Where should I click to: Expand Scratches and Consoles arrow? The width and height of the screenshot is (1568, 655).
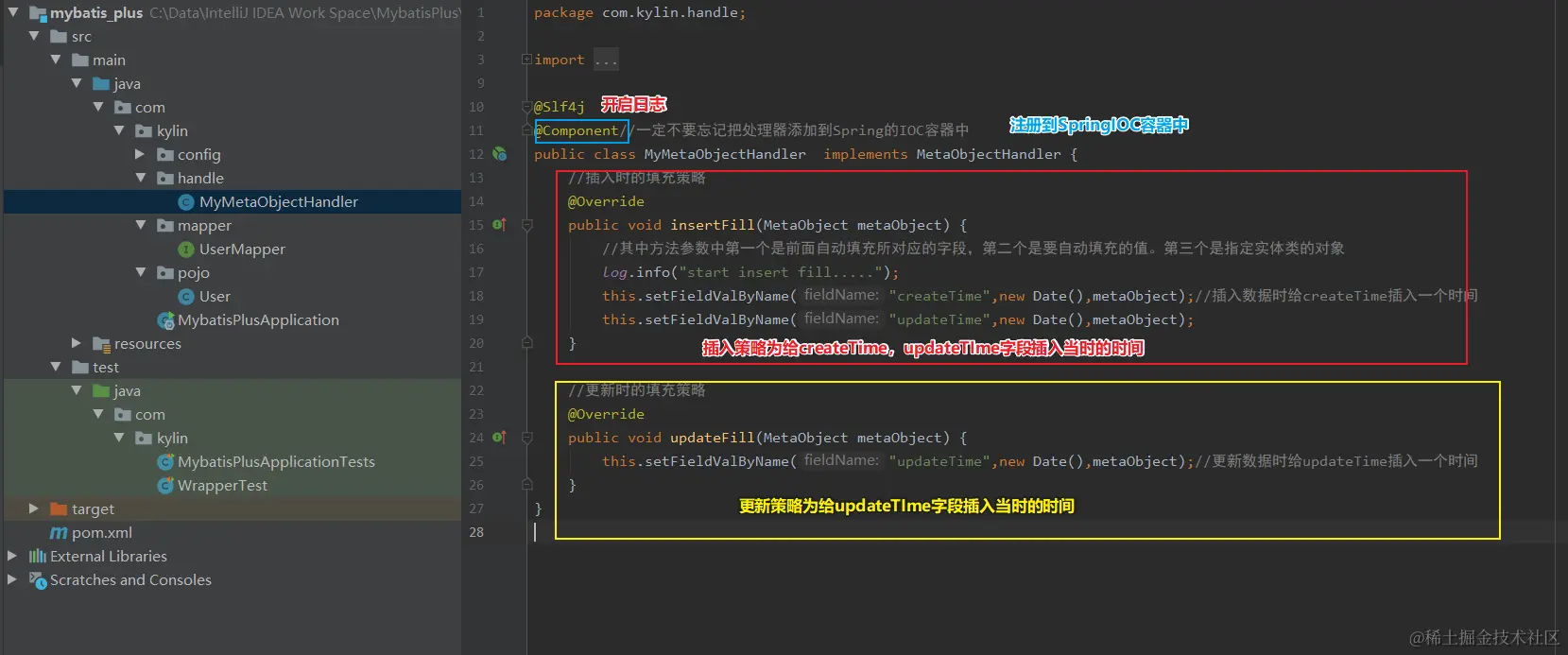click(x=12, y=579)
